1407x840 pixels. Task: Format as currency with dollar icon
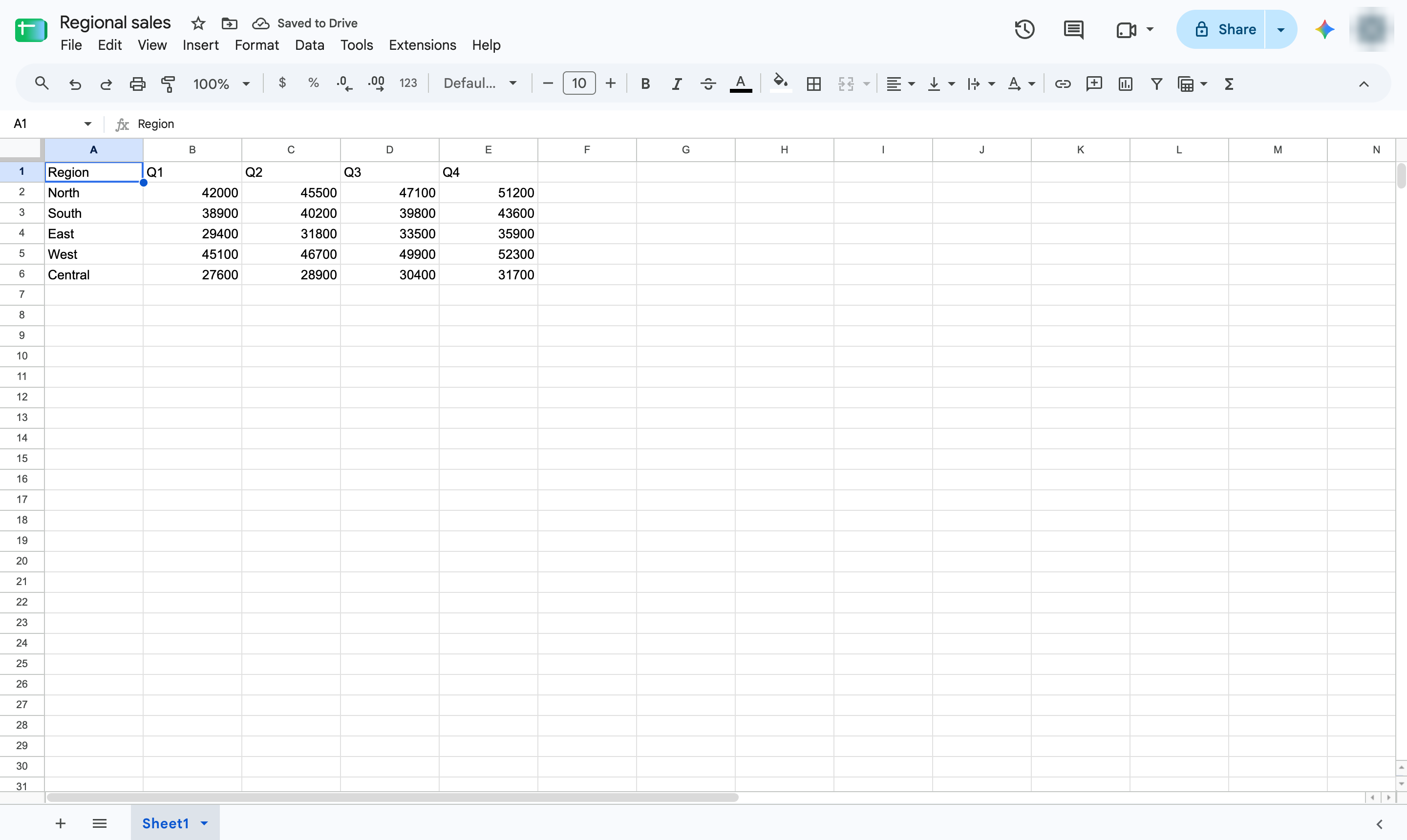point(282,83)
